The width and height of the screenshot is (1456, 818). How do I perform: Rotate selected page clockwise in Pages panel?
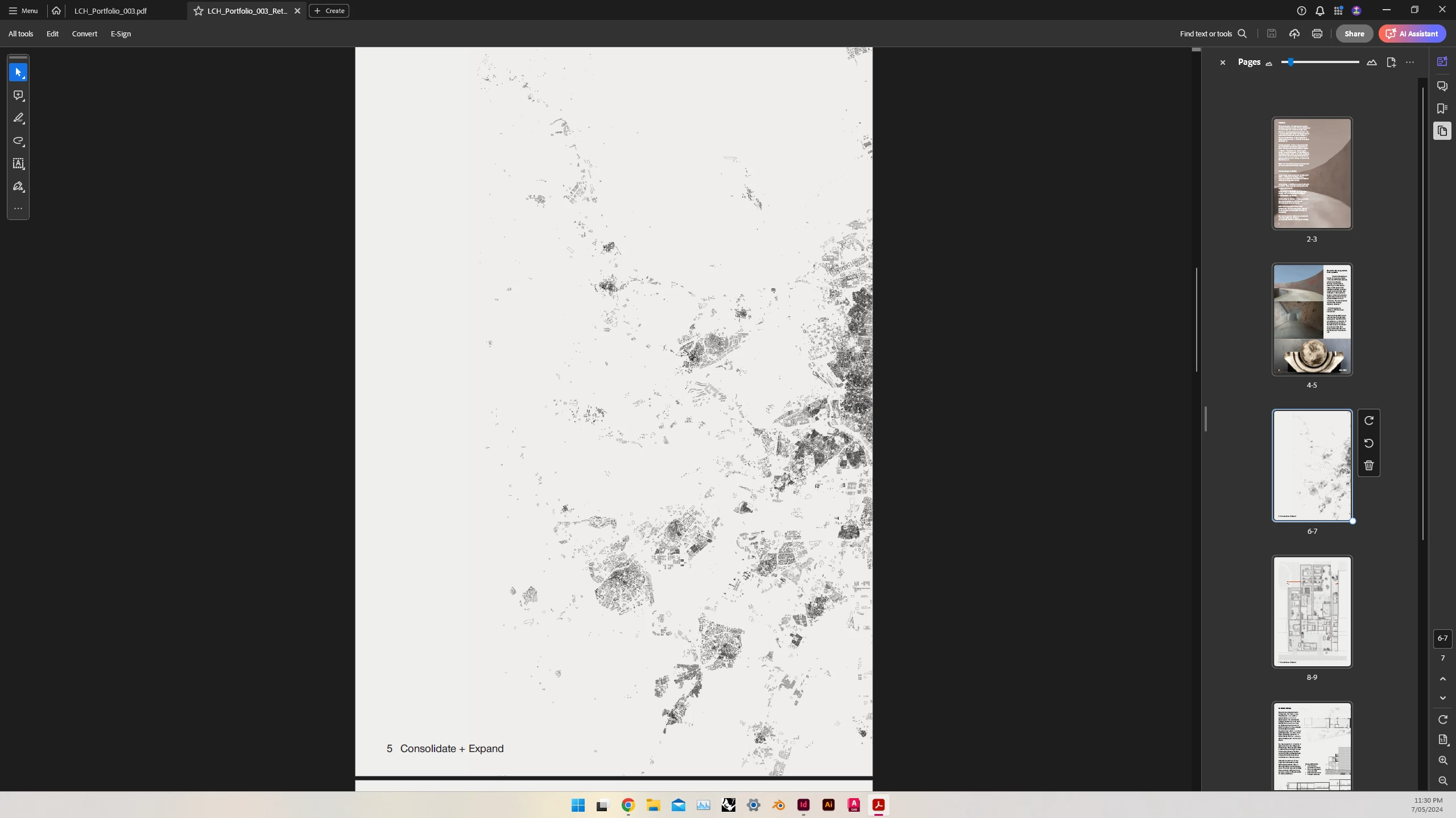click(1369, 420)
